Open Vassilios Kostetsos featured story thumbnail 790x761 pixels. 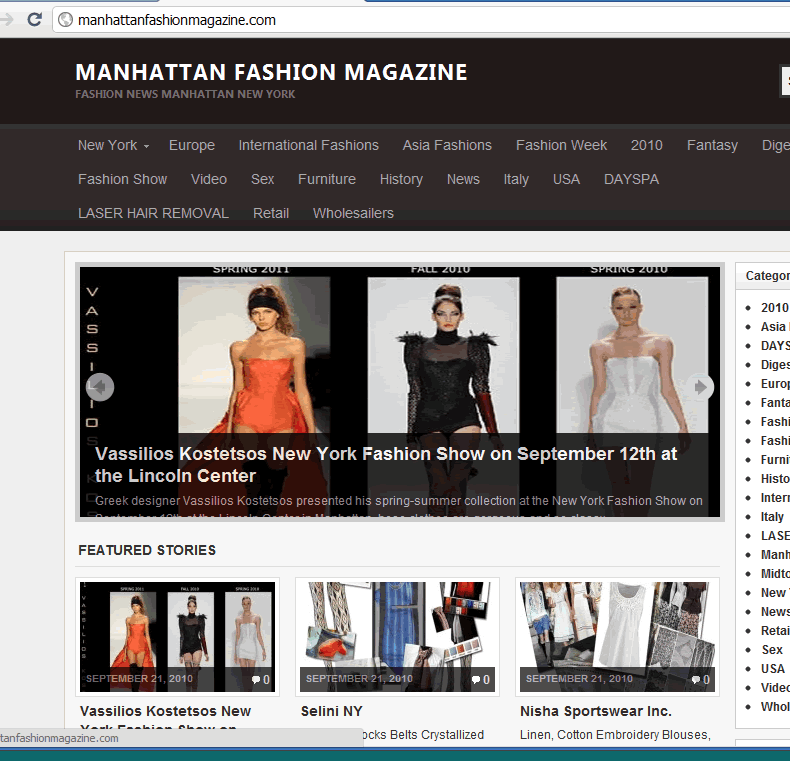click(x=177, y=637)
